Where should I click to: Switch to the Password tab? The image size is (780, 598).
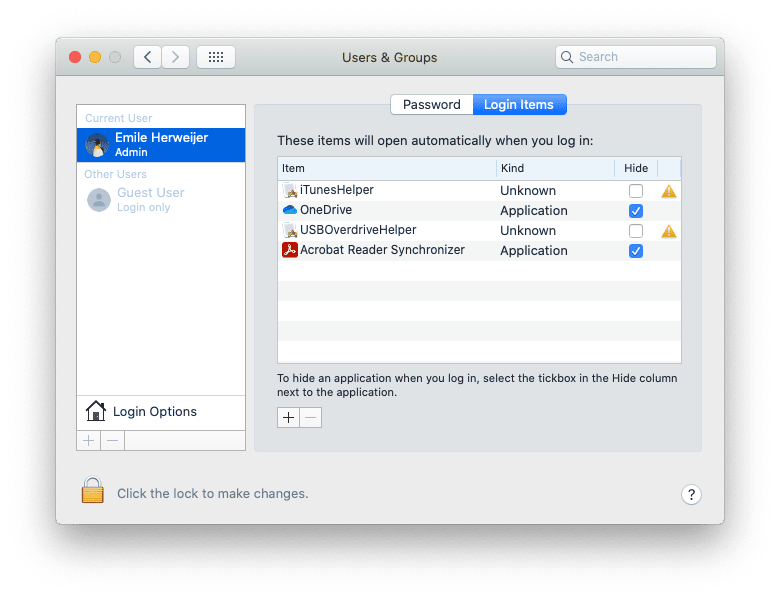pos(432,104)
